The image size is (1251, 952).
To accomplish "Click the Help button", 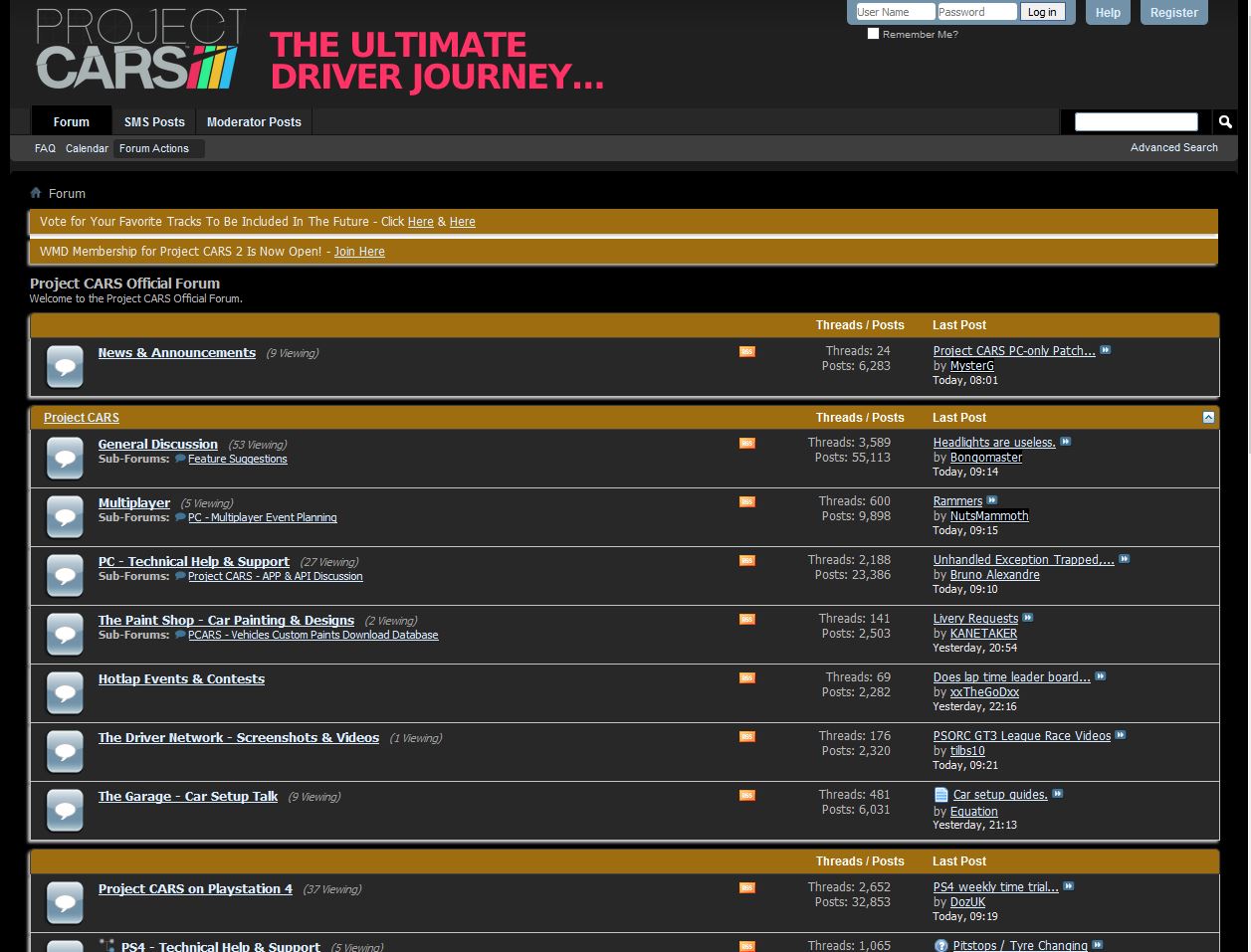I will coord(1108,12).
